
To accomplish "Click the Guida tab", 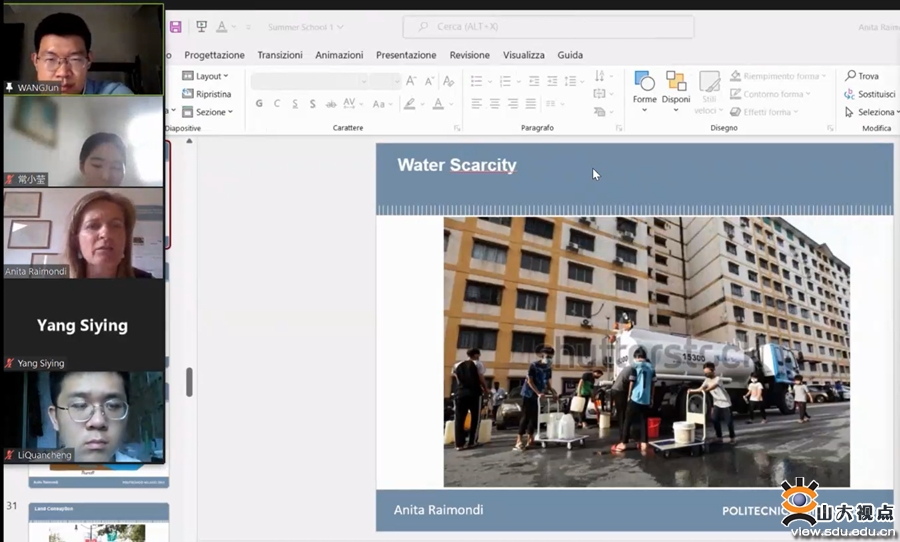I will coord(570,55).
